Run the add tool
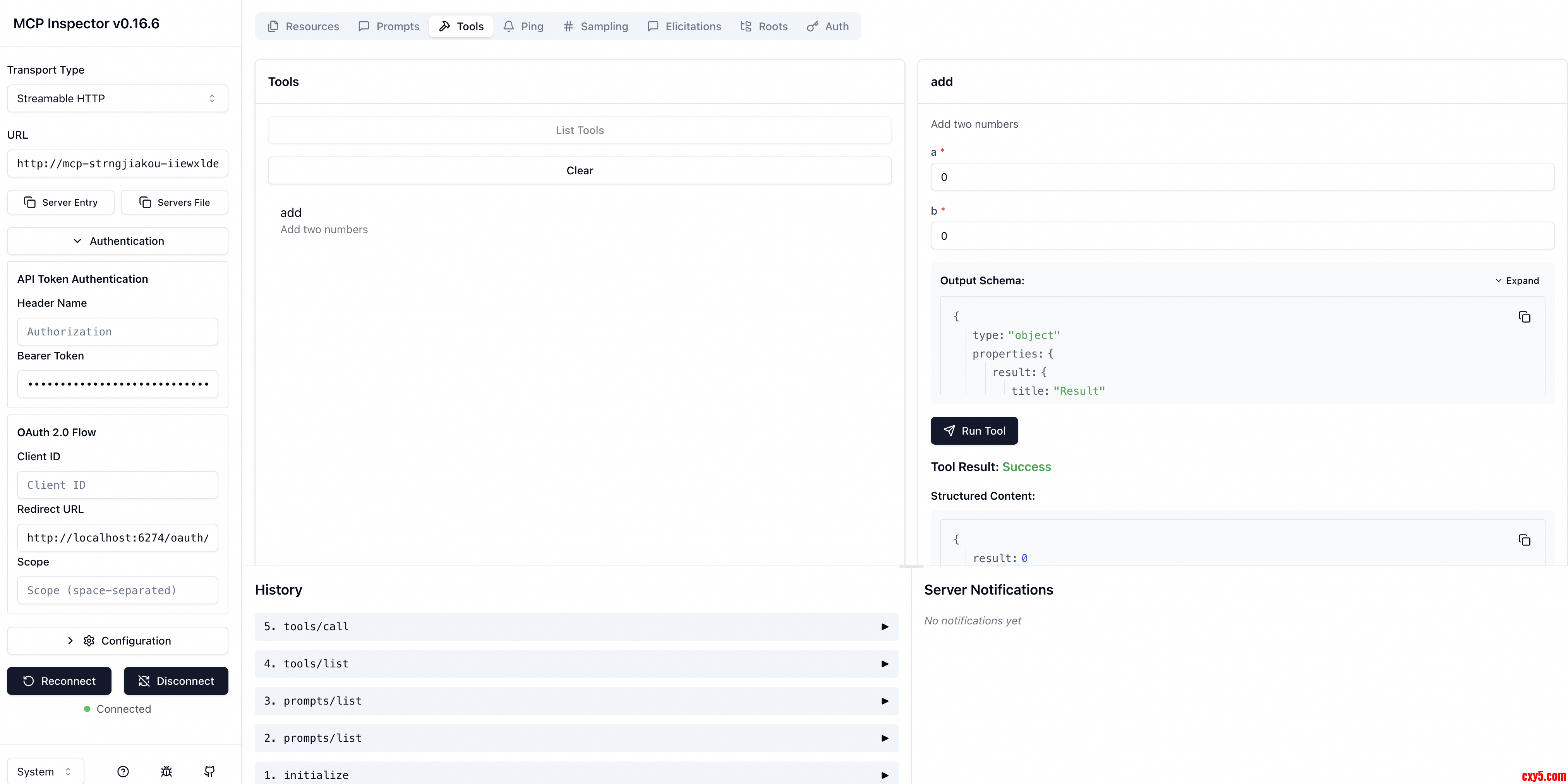The height and width of the screenshot is (784, 1568). tap(974, 431)
